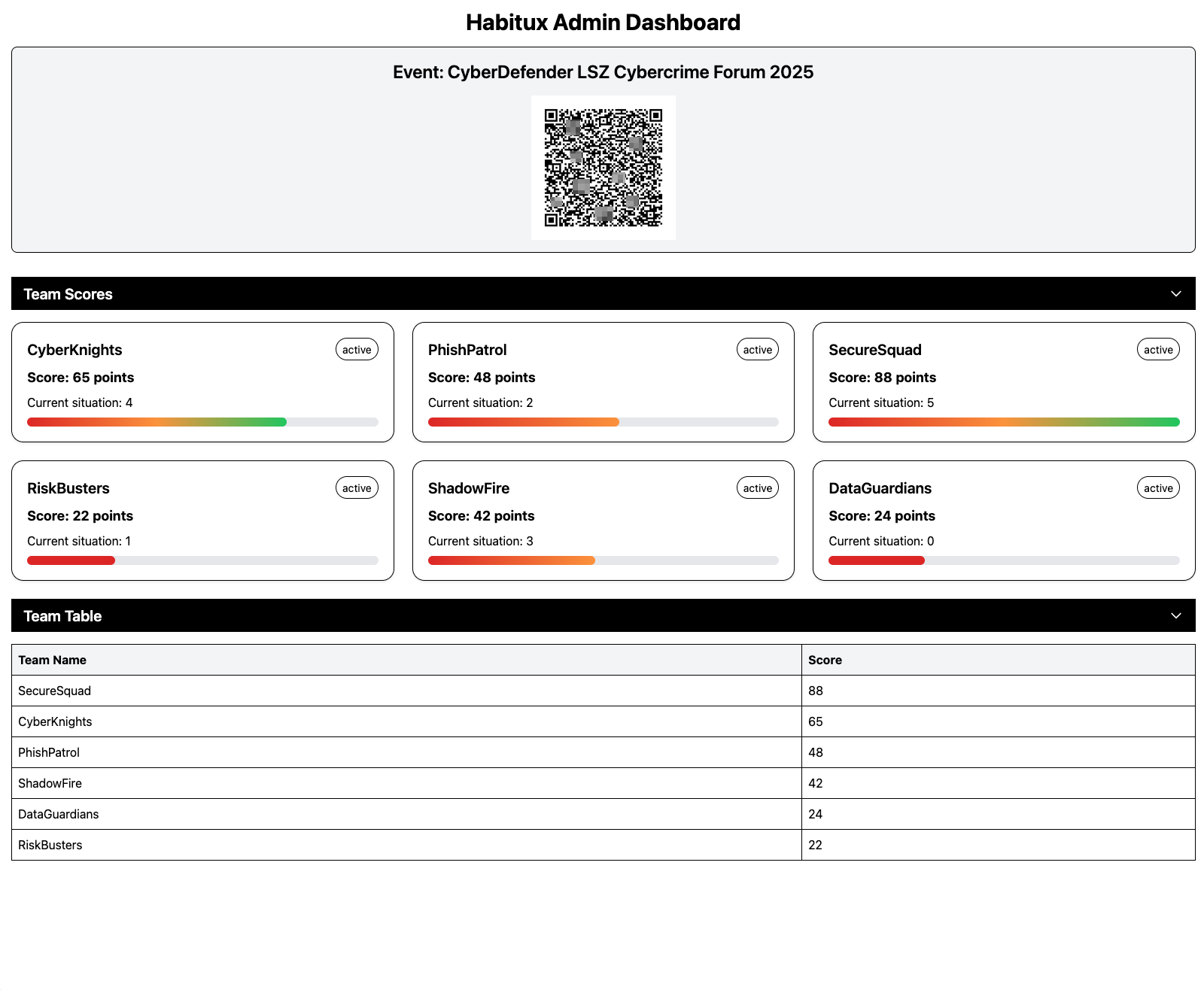Click 'Current situation: 3' text
Image resolution: width=1204 pixels, height=993 pixels.
481,541
